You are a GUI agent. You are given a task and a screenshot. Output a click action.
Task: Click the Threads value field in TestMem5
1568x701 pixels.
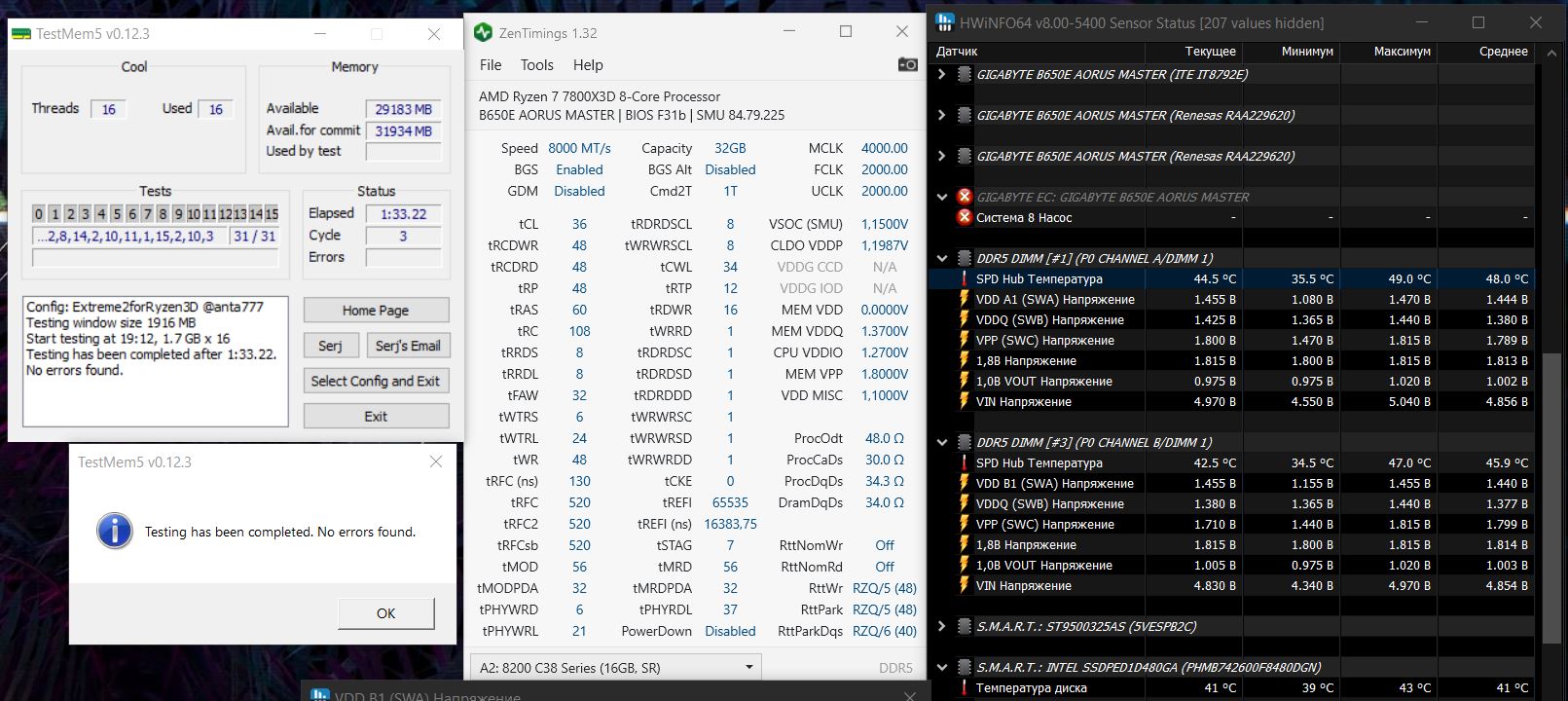click(x=108, y=109)
